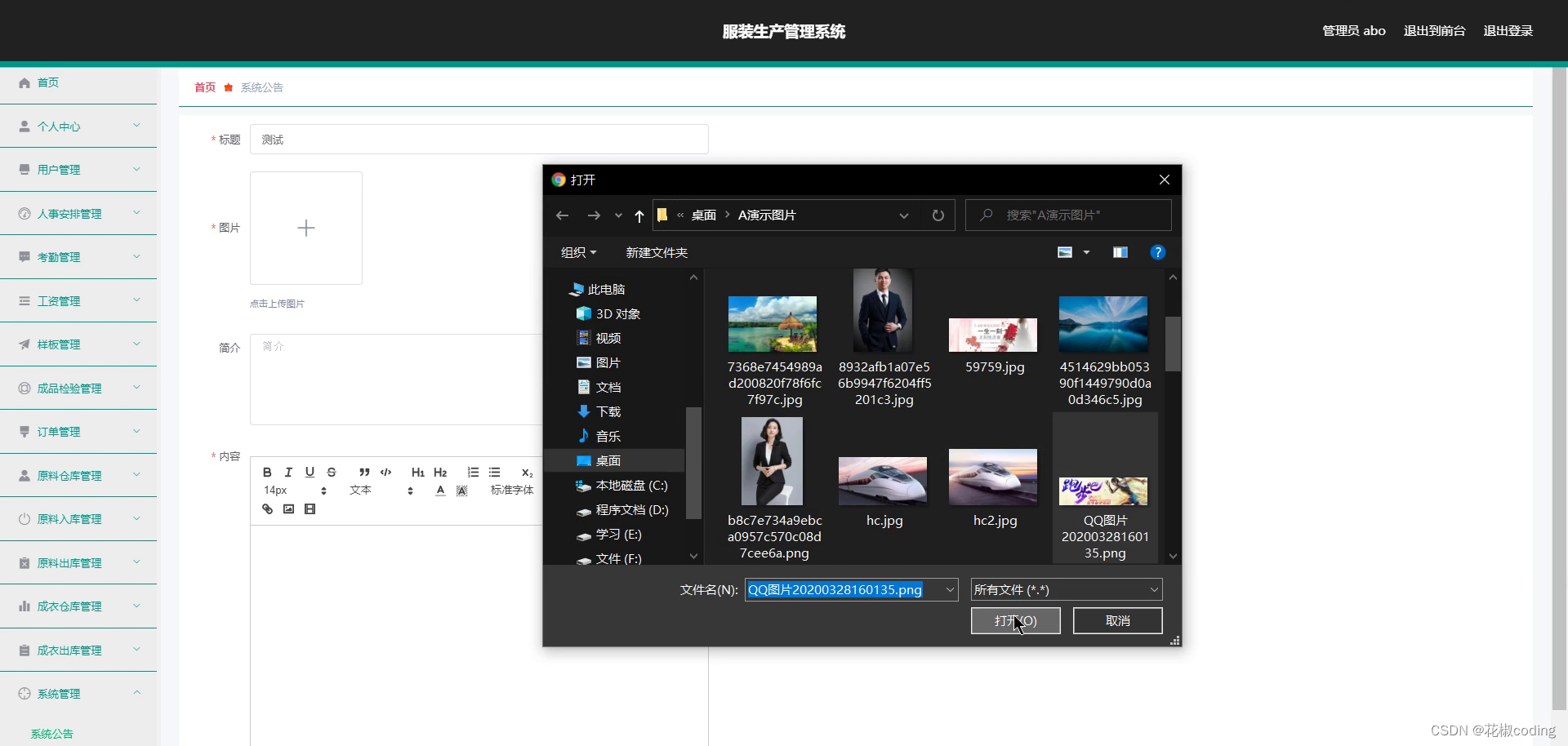1568x746 pixels.
Task: Open the 文本 paragraph style dropdown
Action: 382,491
